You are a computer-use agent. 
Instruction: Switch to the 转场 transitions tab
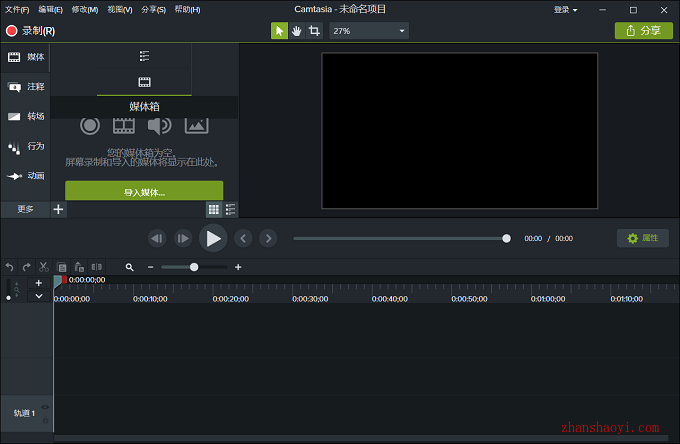click(x=26, y=116)
